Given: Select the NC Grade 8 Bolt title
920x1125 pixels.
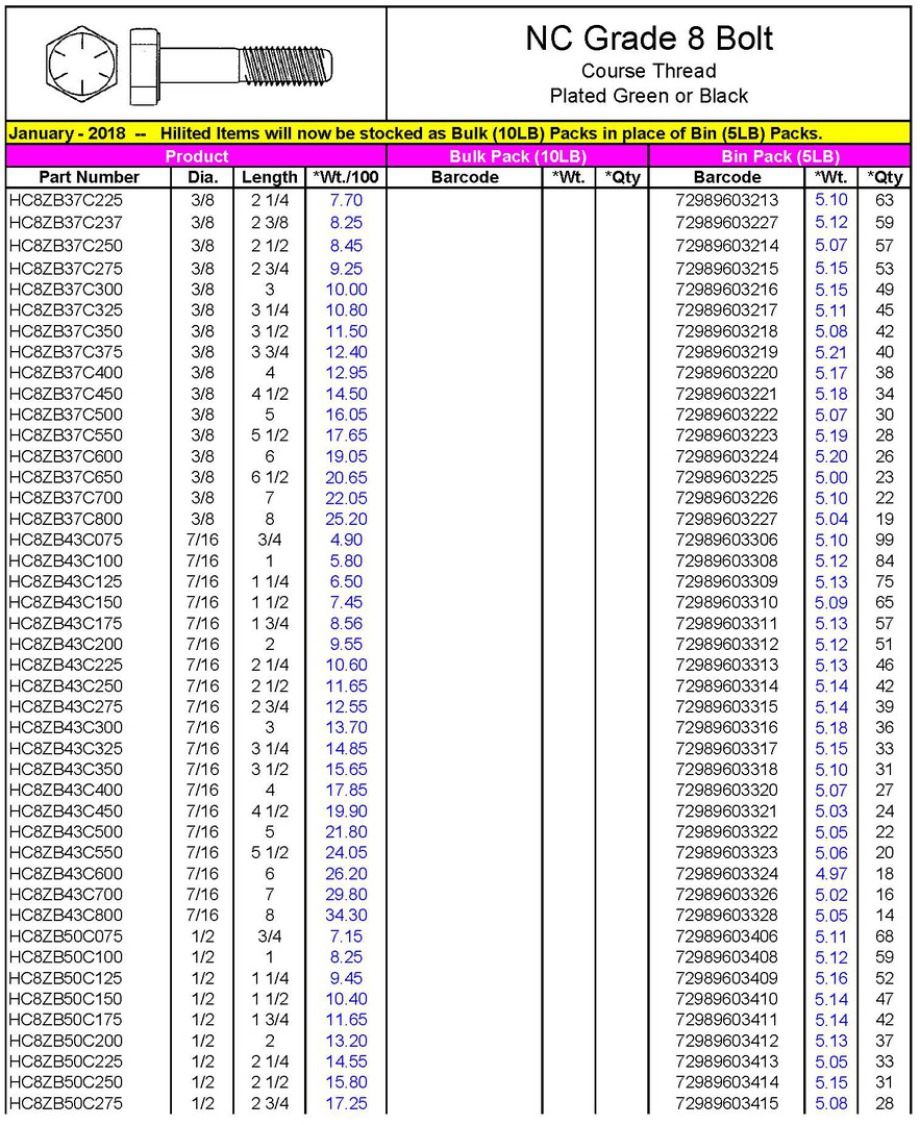Looking at the screenshot, I should 649,39.
